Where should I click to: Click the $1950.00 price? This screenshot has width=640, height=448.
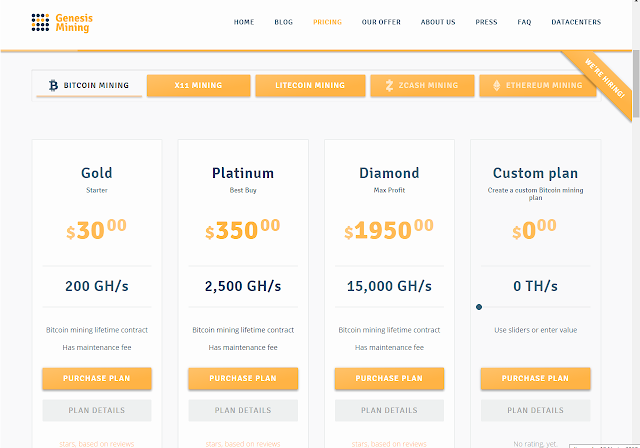(x=389, y=229)
